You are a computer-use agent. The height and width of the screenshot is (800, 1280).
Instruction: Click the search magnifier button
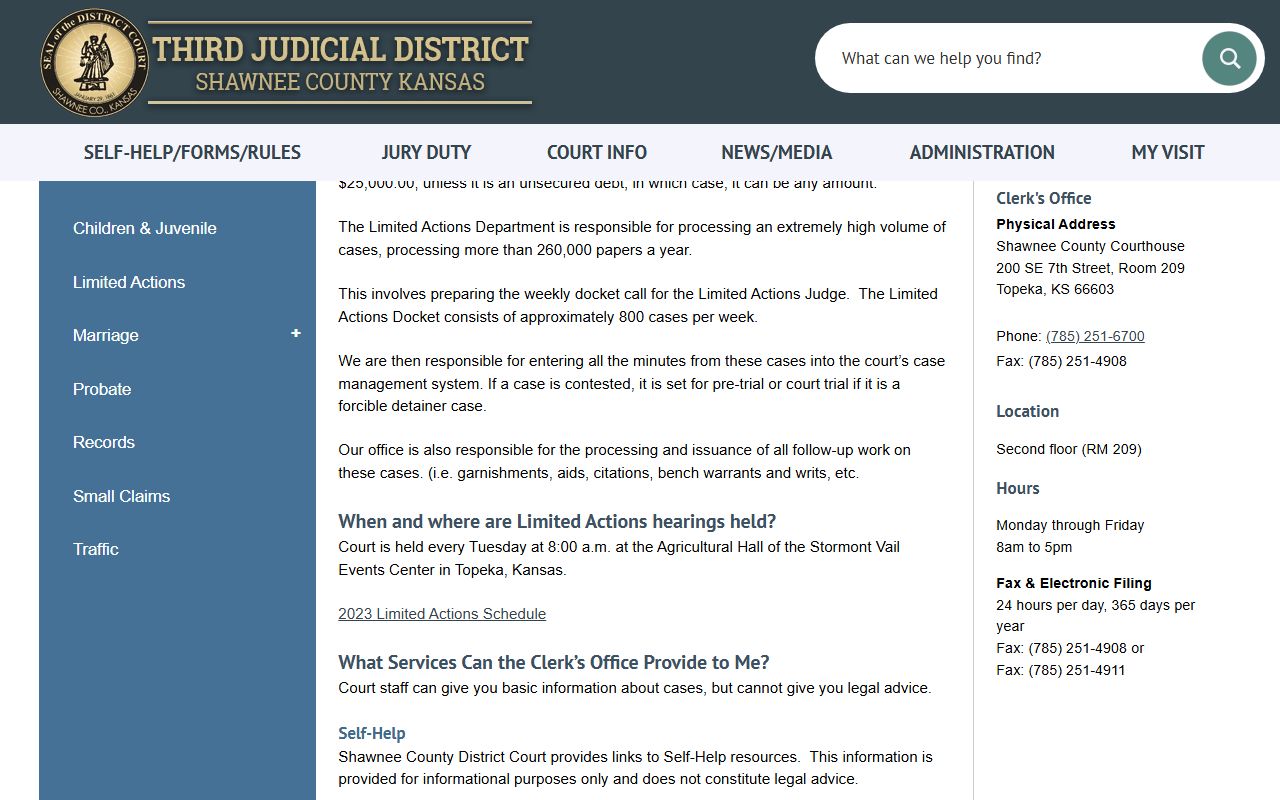pos(1229,58)
